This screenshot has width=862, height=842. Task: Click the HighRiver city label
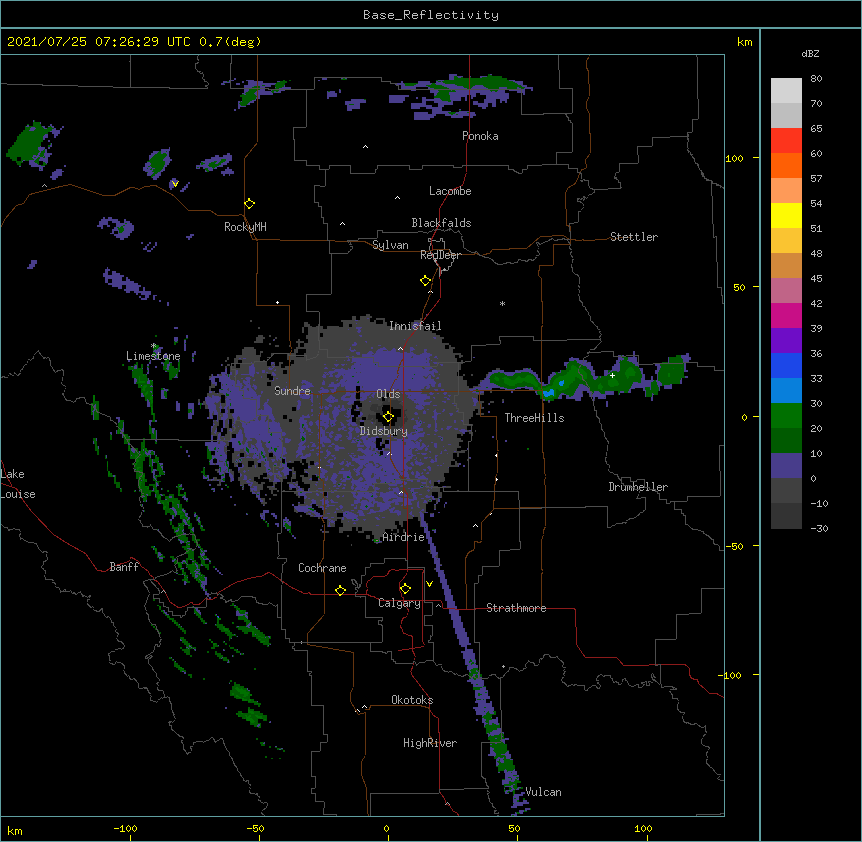(430, 743)
